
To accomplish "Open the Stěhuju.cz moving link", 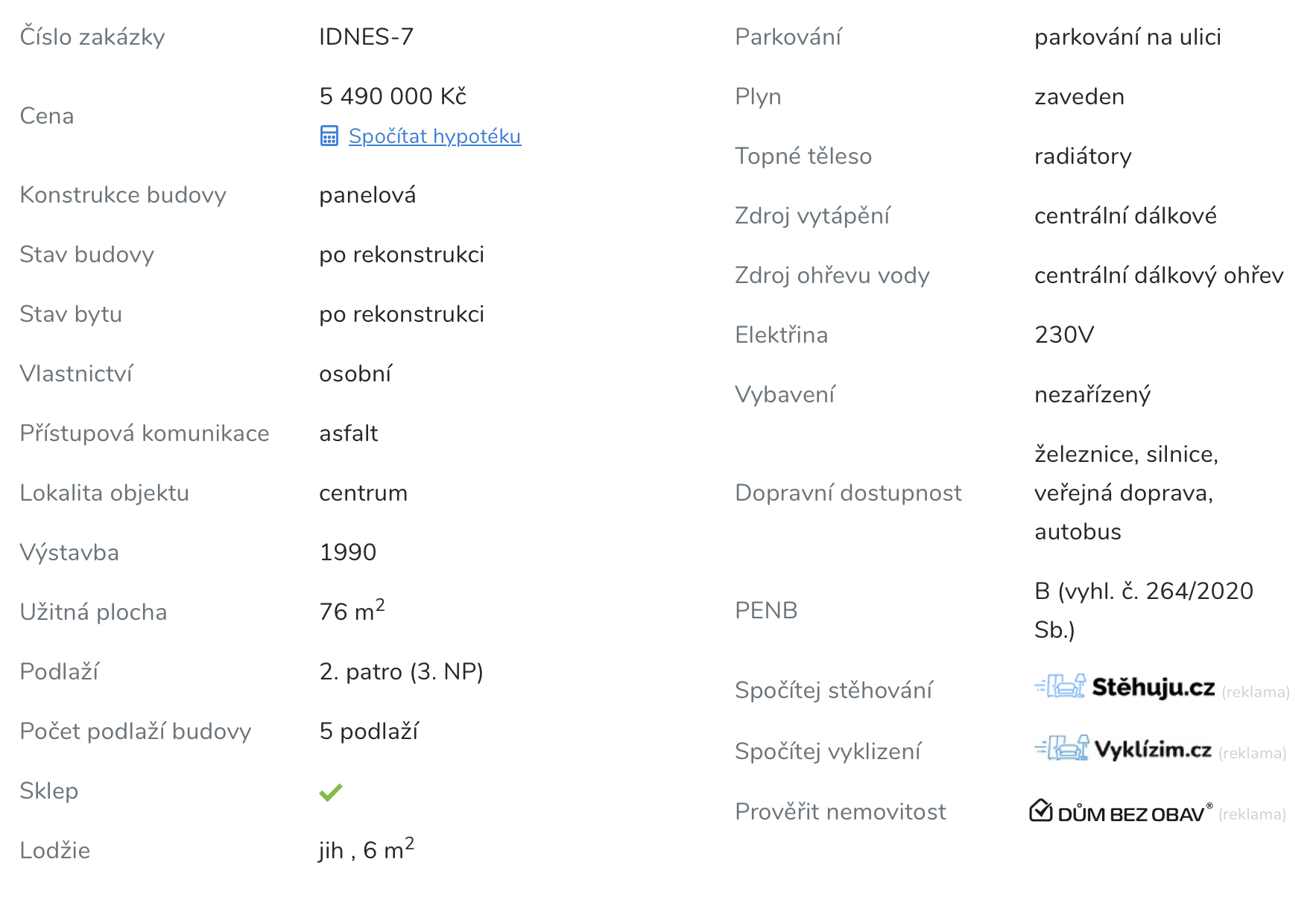I will 1153,688.
